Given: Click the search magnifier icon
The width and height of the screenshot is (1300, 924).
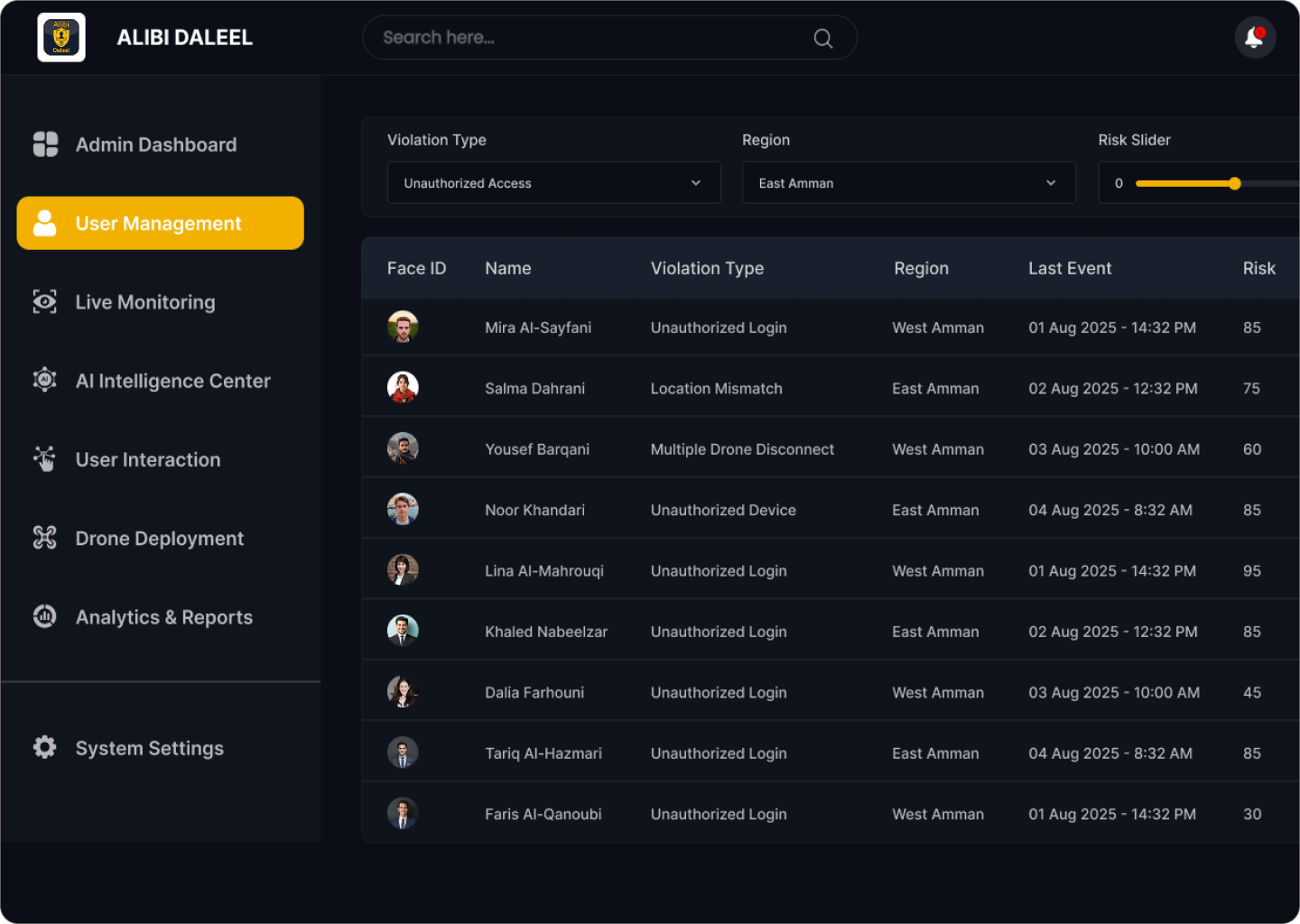Looking at the screenshot, I should (822, 38).
